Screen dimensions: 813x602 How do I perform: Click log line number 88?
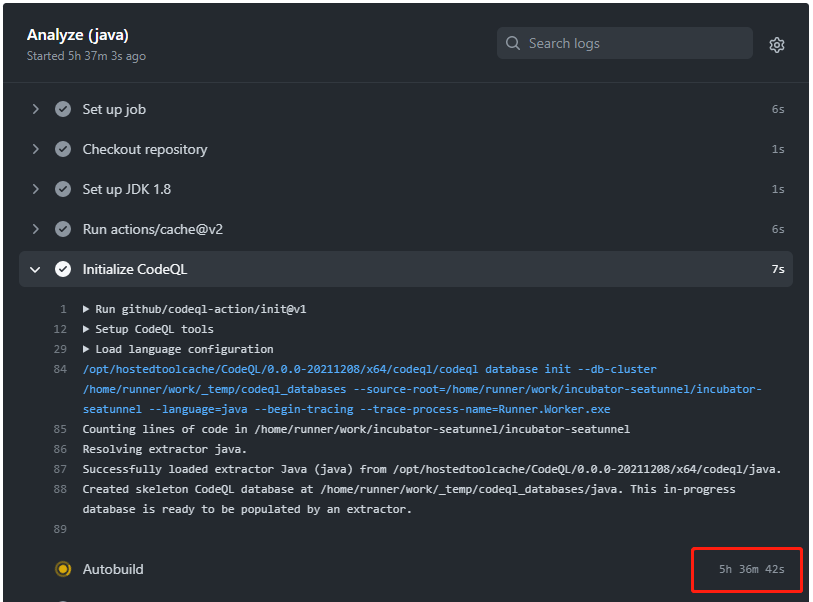(60, 489)
